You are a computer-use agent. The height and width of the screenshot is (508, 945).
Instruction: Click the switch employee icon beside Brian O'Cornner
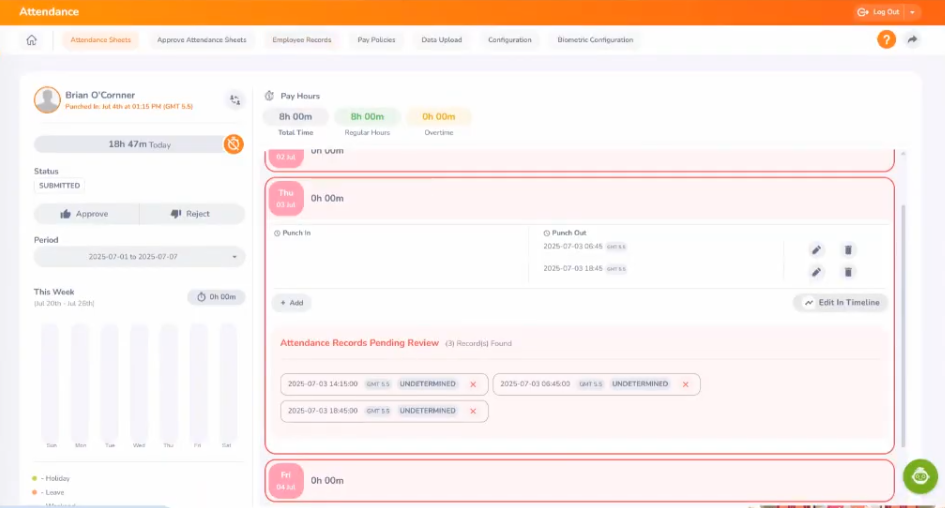pyautogui.click(x=235, y=99)
